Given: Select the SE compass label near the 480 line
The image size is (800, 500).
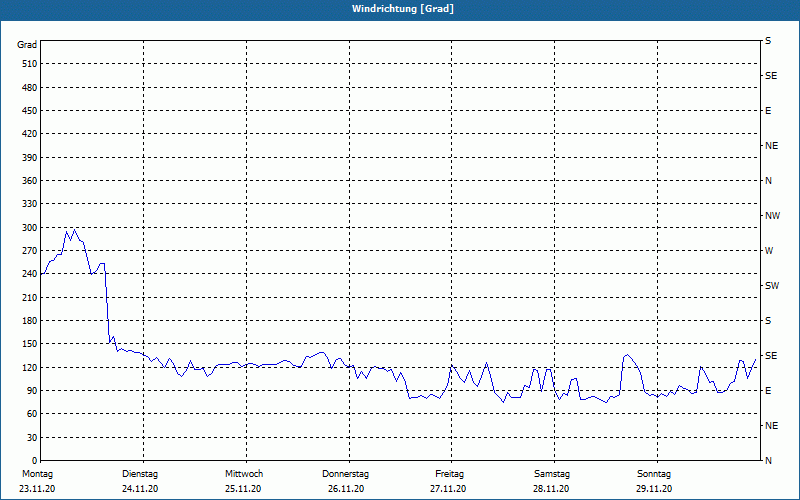Looking at the screenshot, I should click(771, 76).
